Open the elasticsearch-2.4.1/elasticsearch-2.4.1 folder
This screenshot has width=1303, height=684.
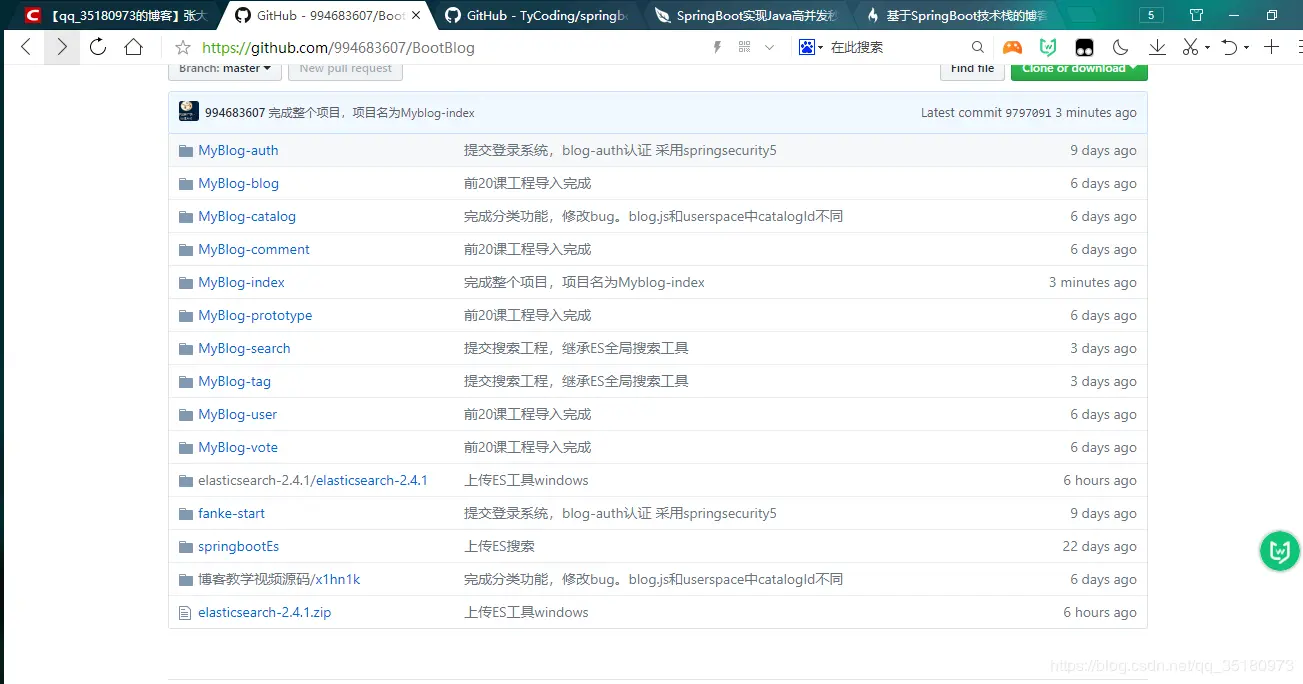click(313, 480)
